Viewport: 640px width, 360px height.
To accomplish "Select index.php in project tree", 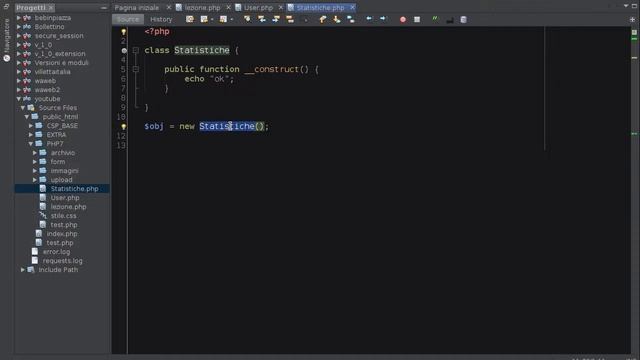I will click(x=62, y=233).
